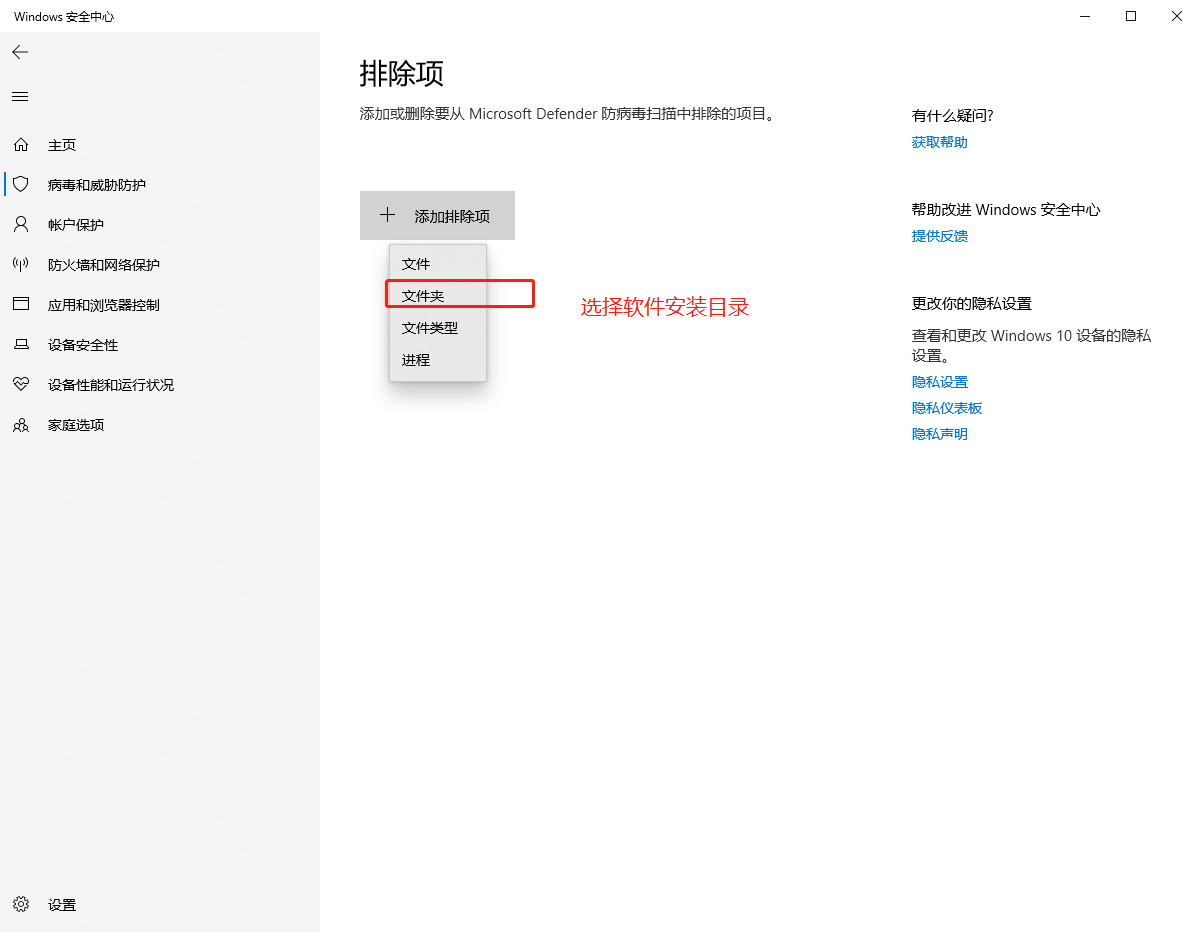Viewport: 1200px width, 932px height.
Task: Click the home icon beside 主页
Action: (x=21, y=145)
